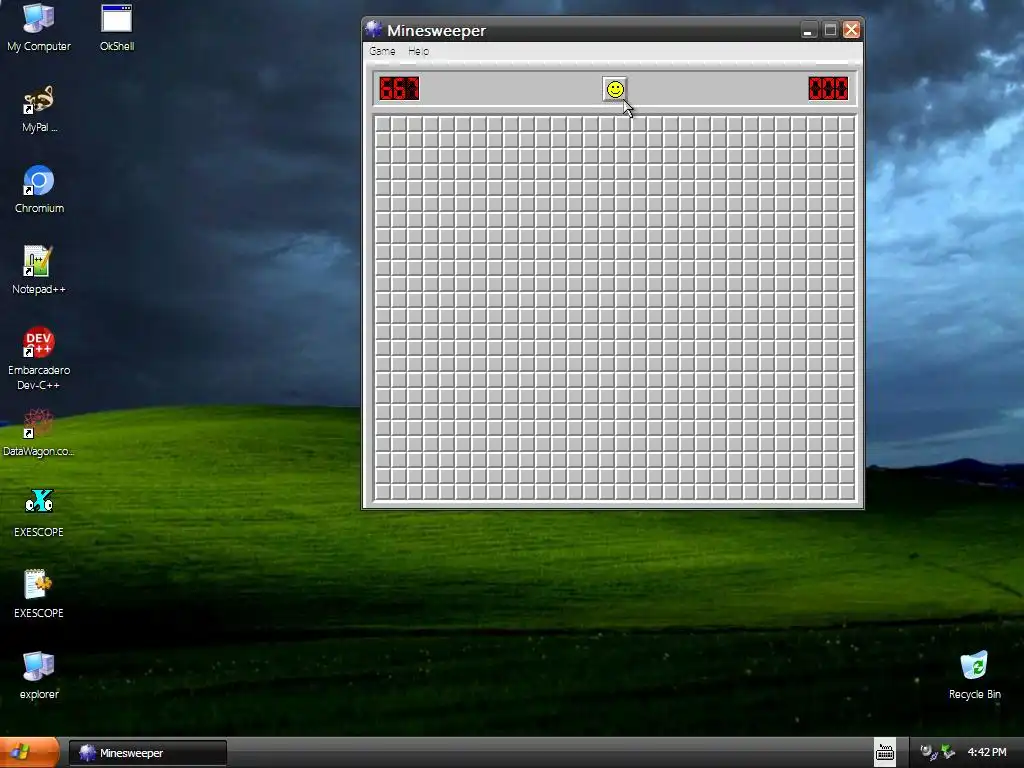Click the timer display in Minesweeper

pos(828,89)
